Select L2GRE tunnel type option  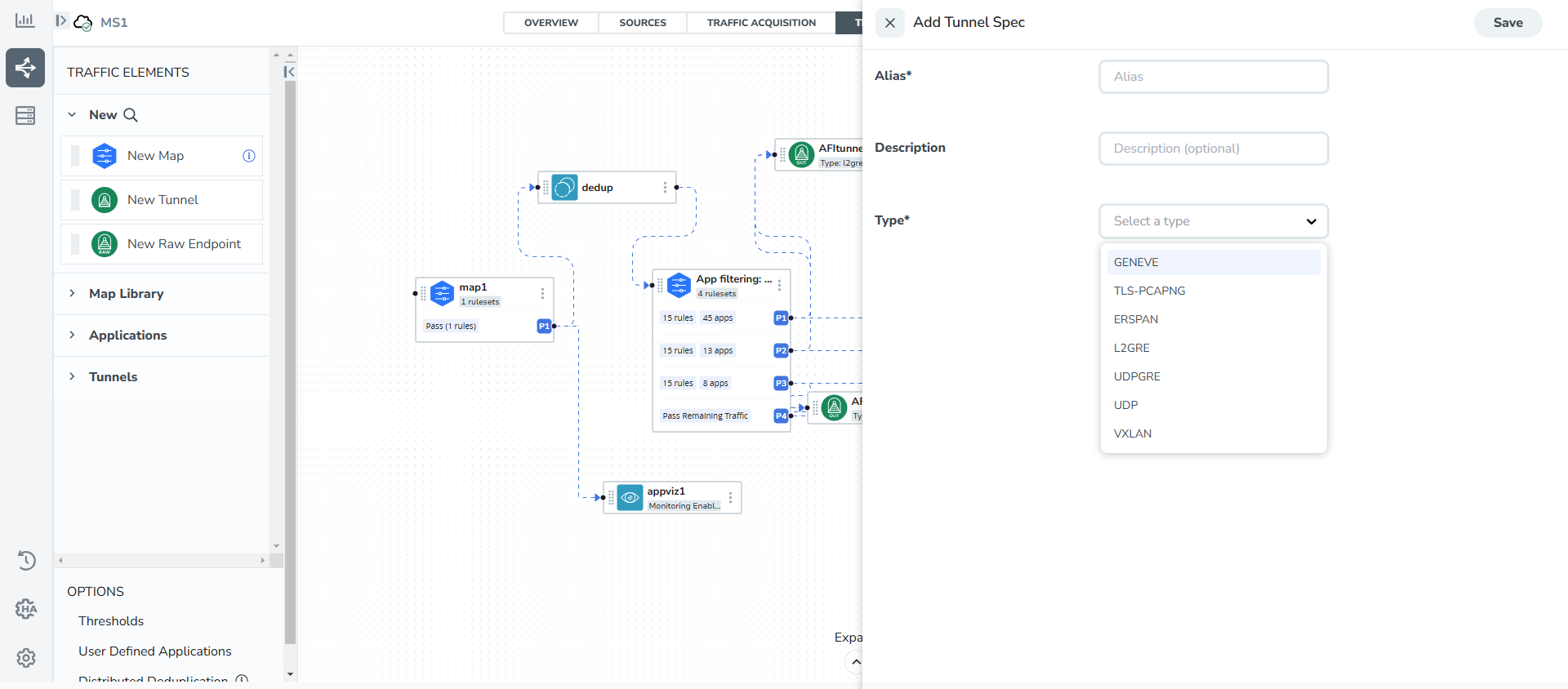pos(1132,348)
